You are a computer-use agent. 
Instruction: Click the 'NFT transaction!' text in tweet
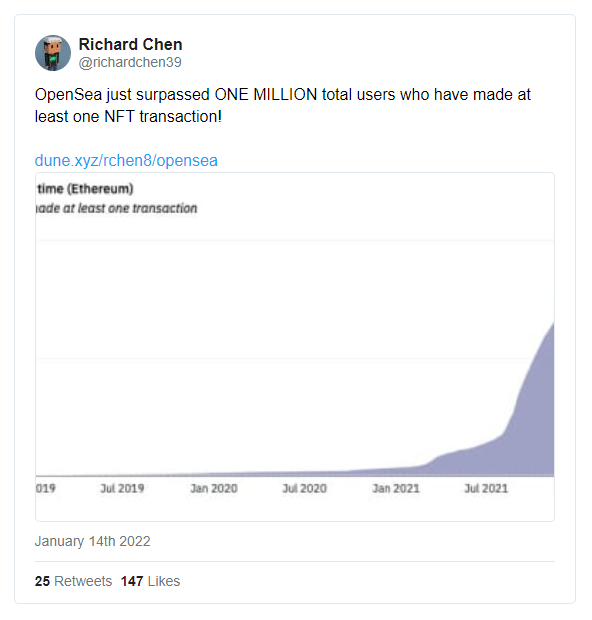163,117
